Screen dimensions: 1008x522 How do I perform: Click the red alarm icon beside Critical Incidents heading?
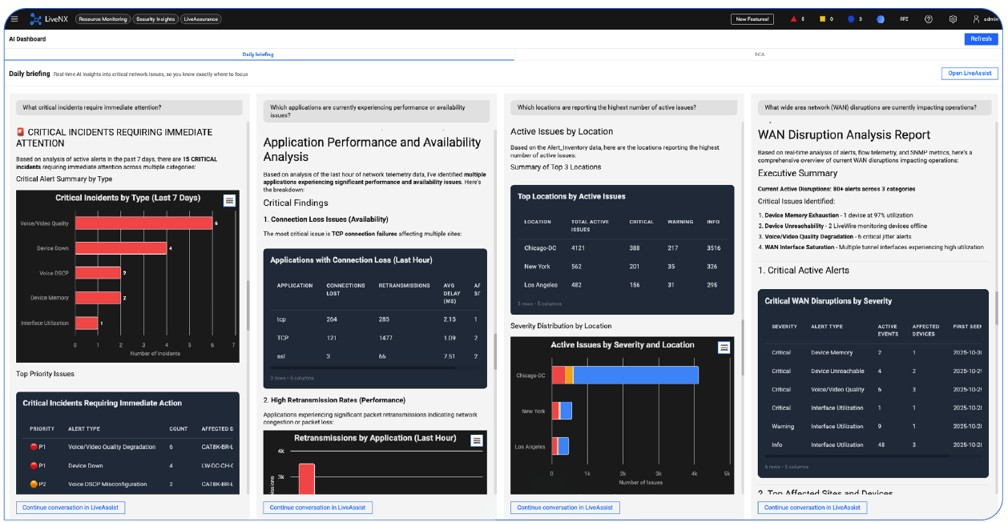click(x=20, y=132)
